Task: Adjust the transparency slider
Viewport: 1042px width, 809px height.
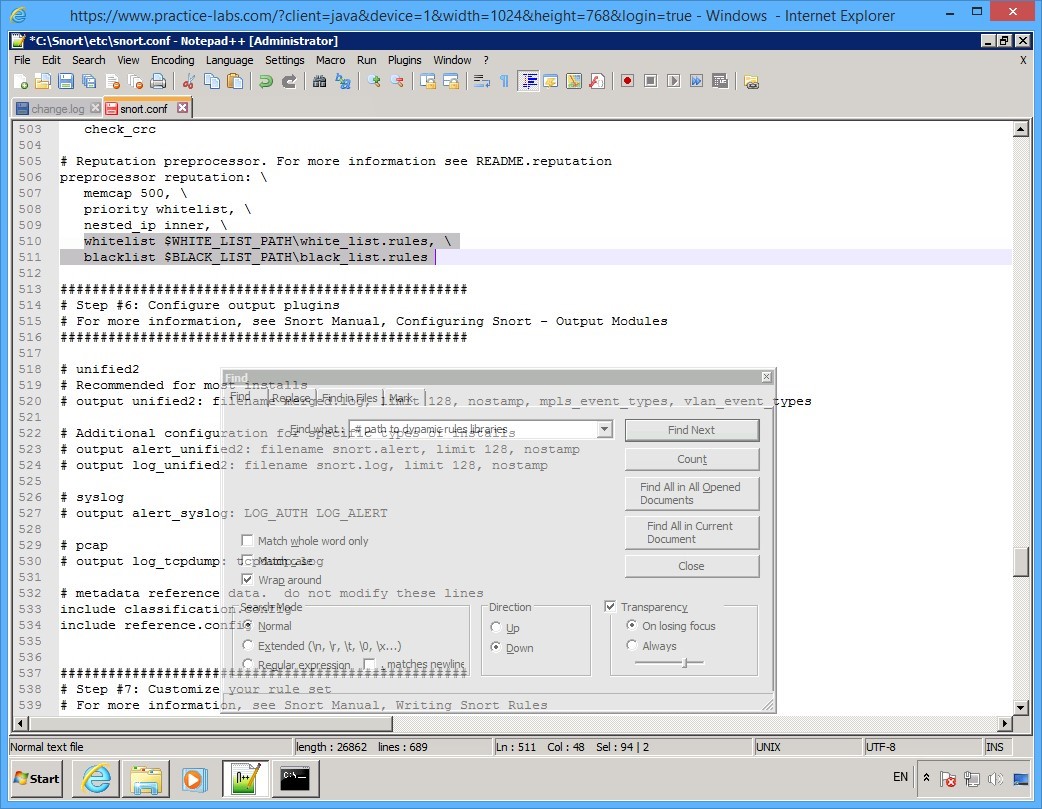Action: point(686,661)
